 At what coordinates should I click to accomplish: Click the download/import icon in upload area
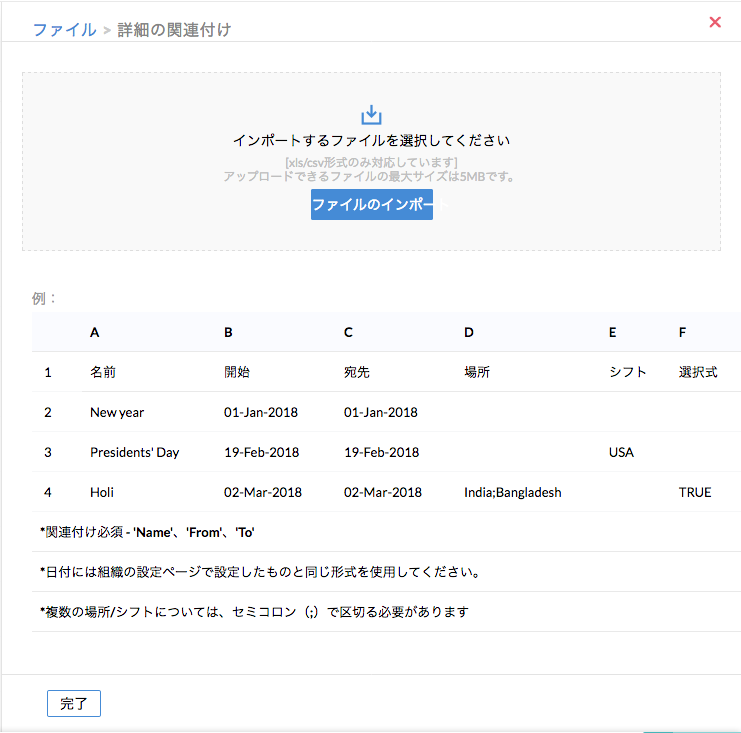point(372,115)
